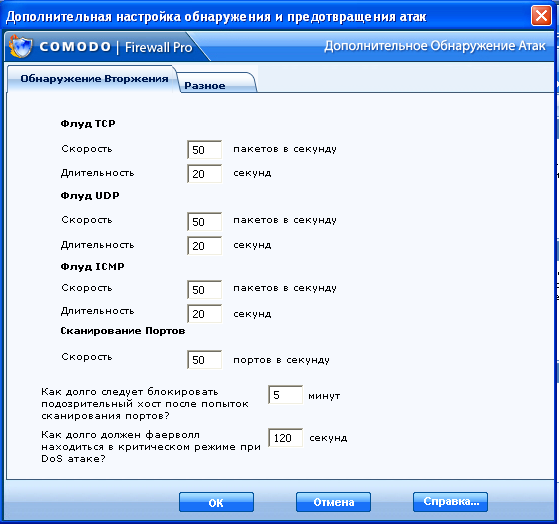Screen dimensions: 559x524
Task: Click the Дополнительное Обнаружение Атак header text
Action: [435, 46]
